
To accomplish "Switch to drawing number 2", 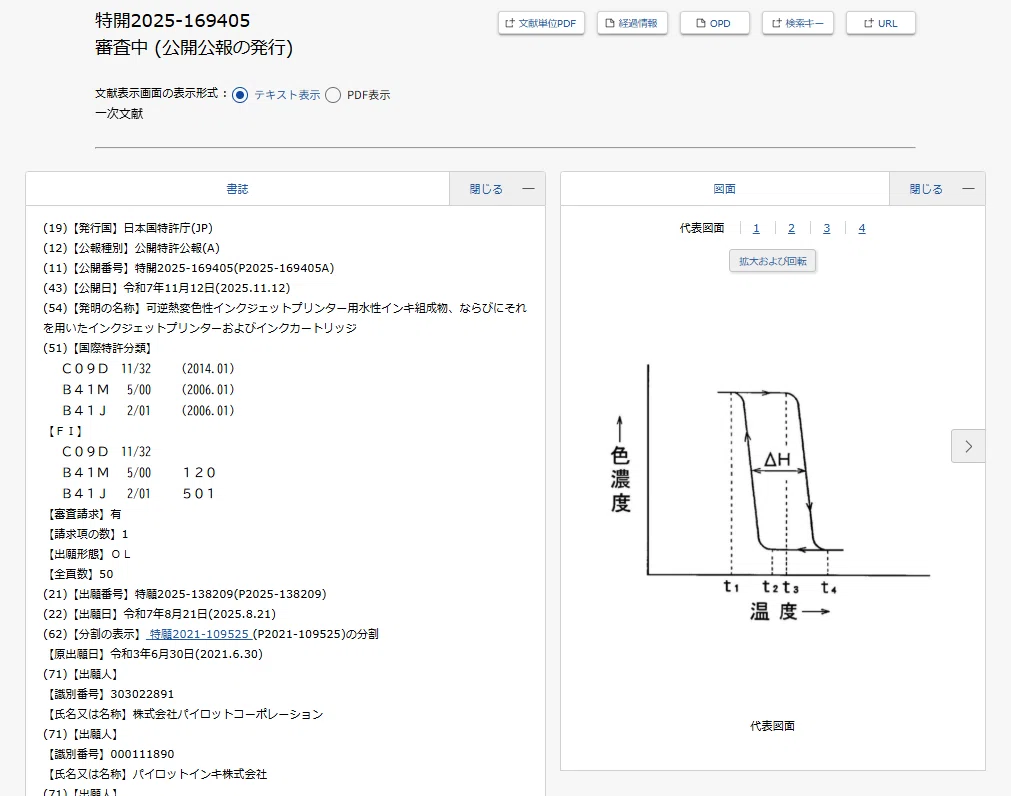I will tap(791, 228).
